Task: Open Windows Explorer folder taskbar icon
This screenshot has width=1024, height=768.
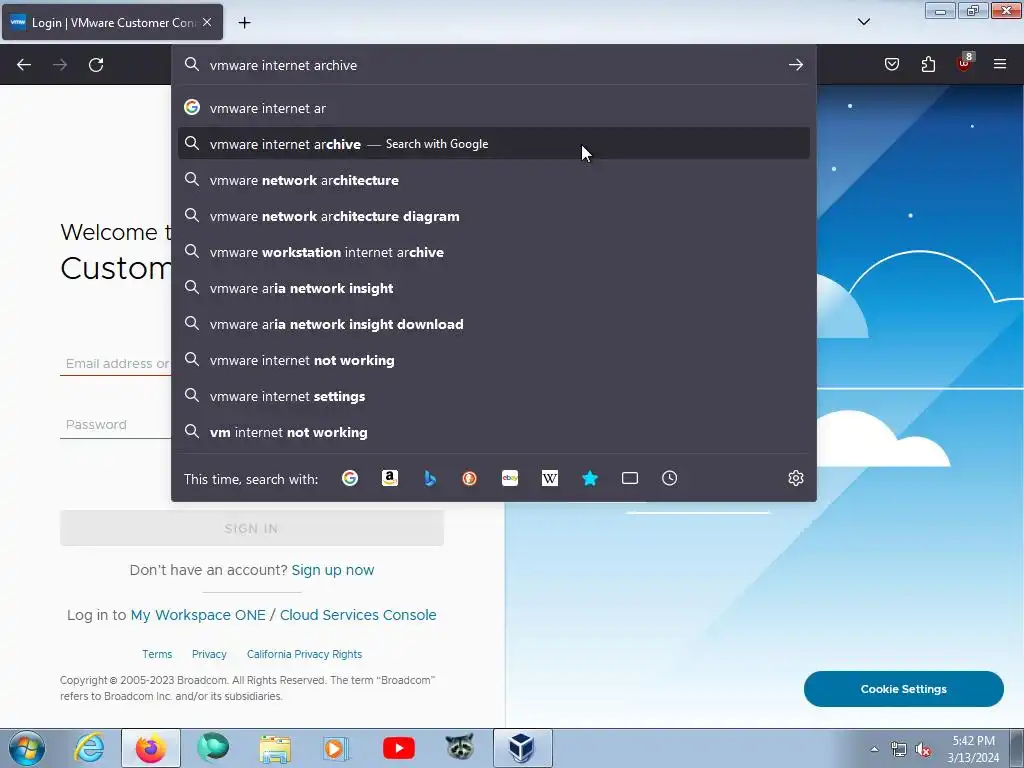Action: pyautogui.click(x=275, y=748)
